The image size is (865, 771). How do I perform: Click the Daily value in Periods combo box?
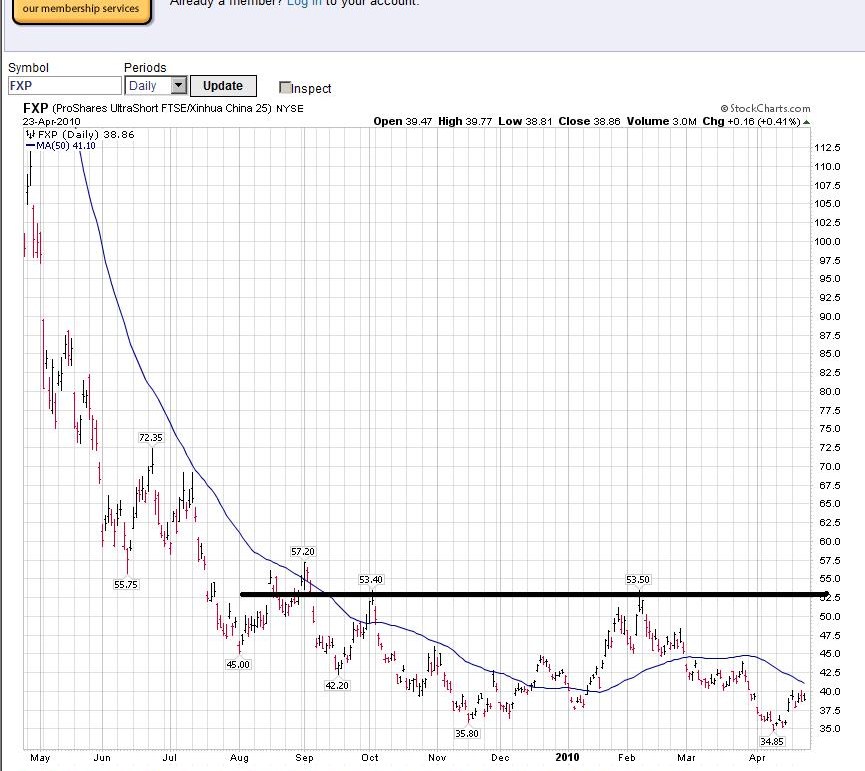coord(146,86)
